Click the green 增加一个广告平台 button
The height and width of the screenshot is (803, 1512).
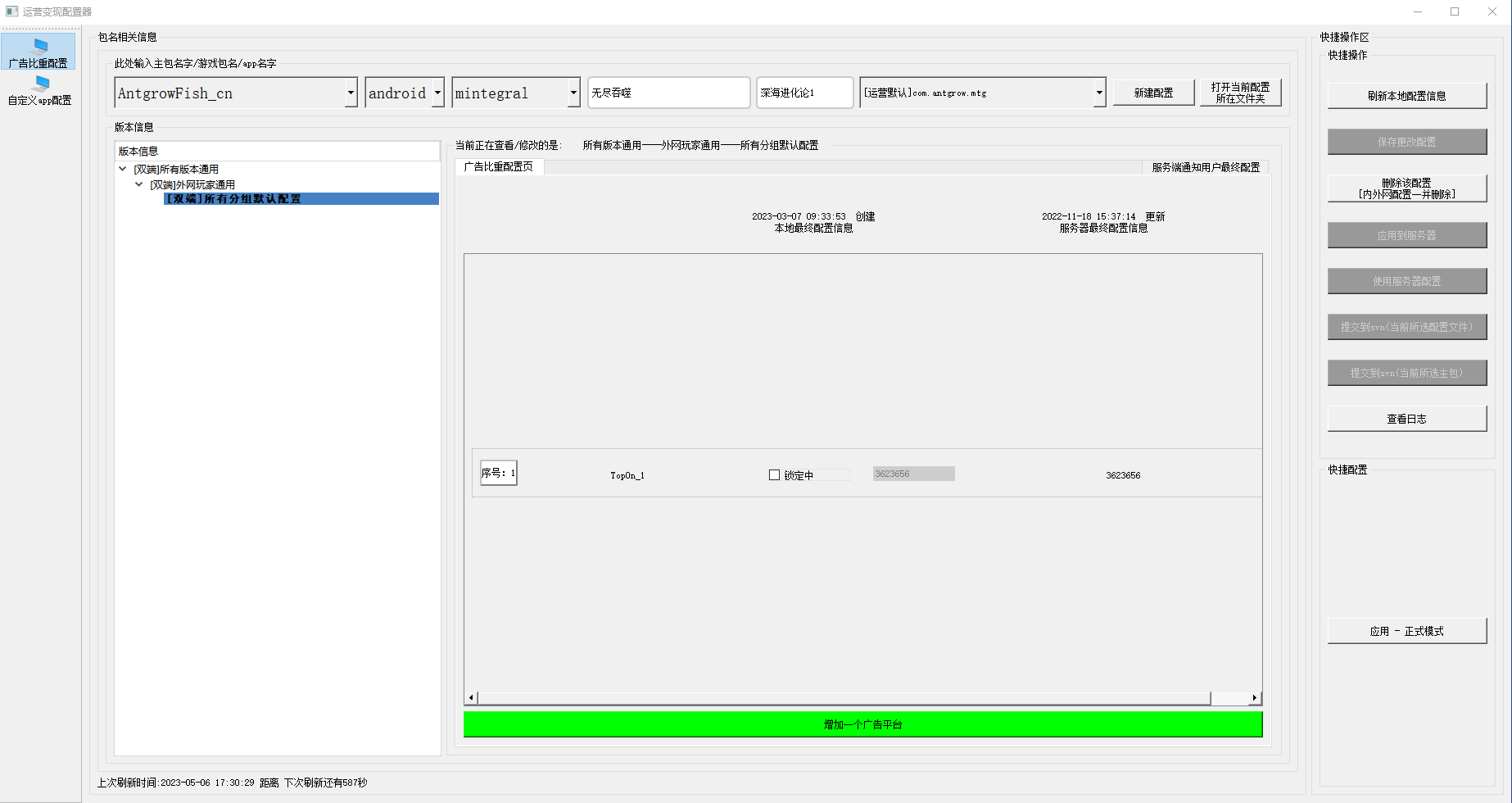pos(862,724)
